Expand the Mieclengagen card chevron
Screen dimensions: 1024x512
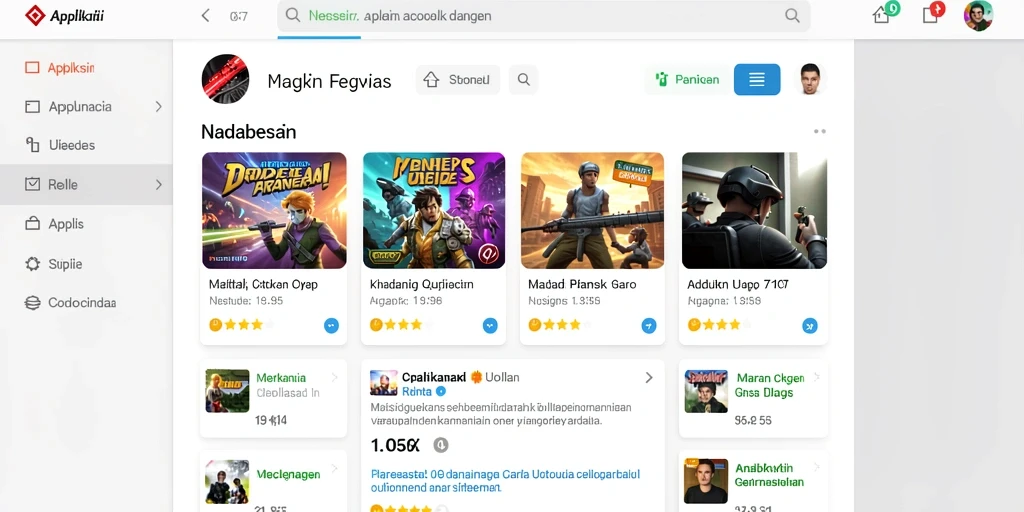click(x=334, y=468)
